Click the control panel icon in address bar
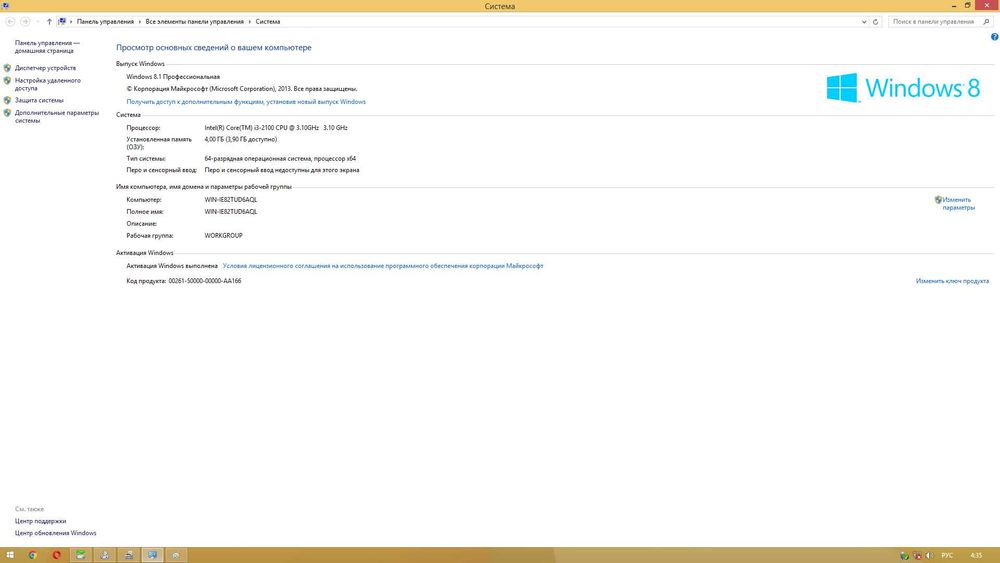1000x563 pixels. [x=62, y=22]
